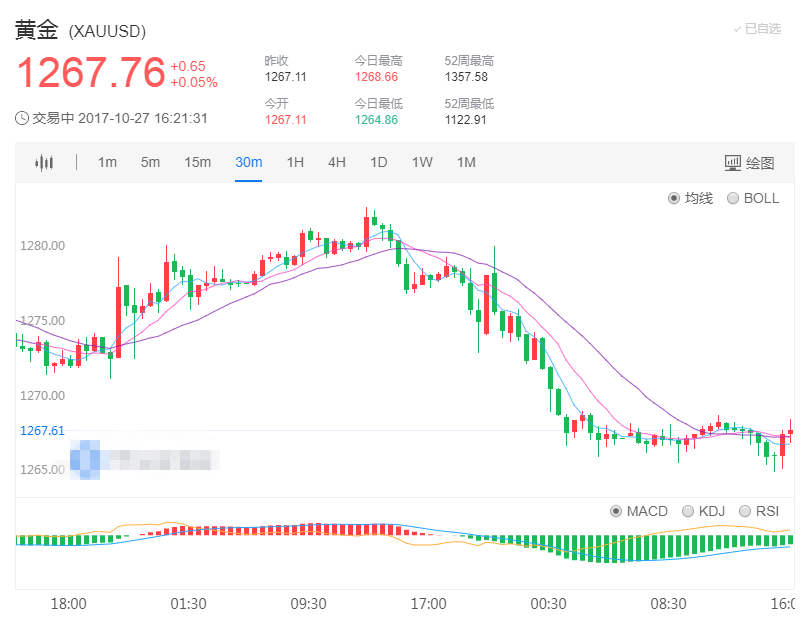808x632 pixels.
Task: Click the 1267.61 current price label
Action: pyautogui.click(x=41, y=430)
